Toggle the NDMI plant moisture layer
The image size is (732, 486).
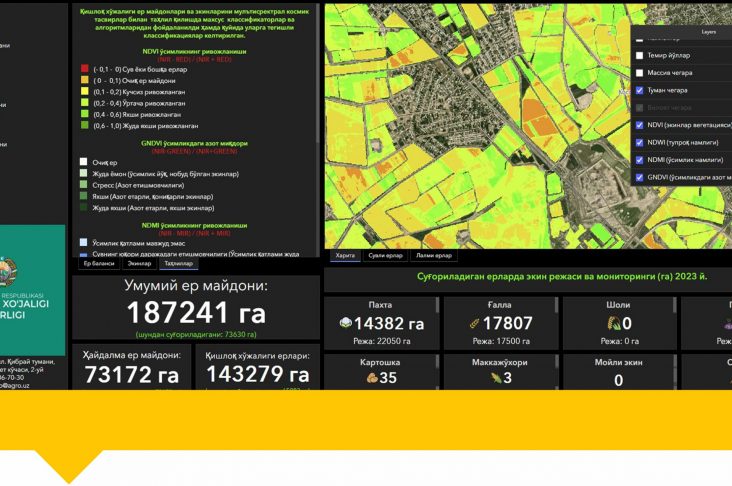point(639,159)
